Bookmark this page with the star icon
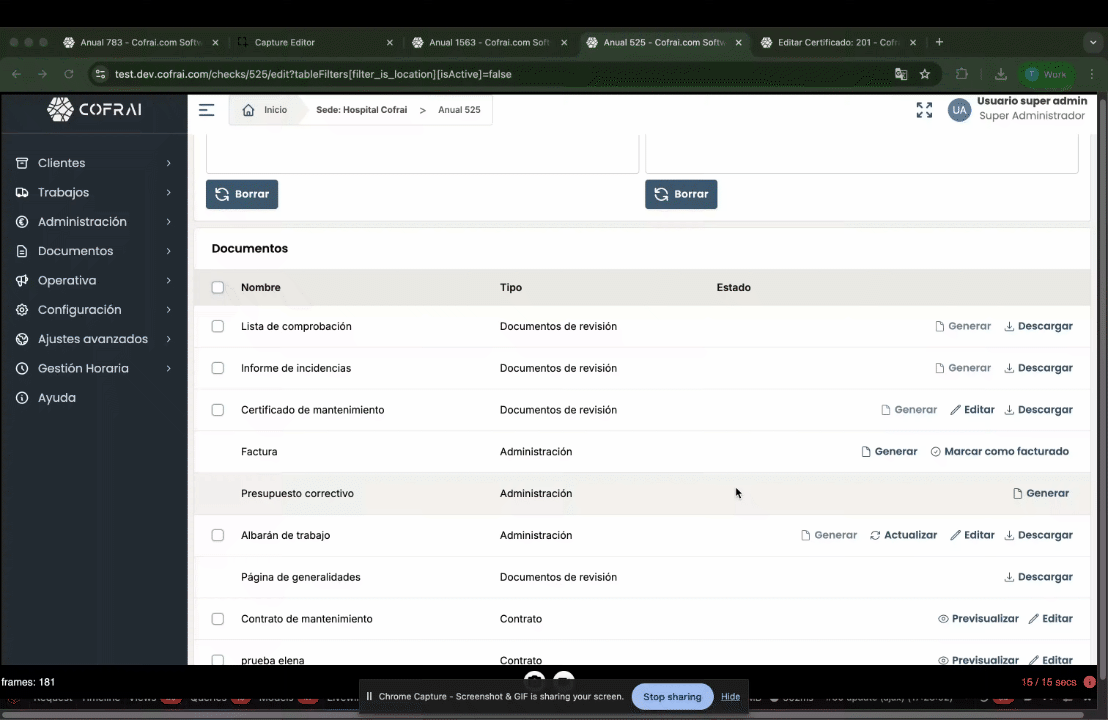Viewport: 1108px width, 720px height. (x=925, y=74)
